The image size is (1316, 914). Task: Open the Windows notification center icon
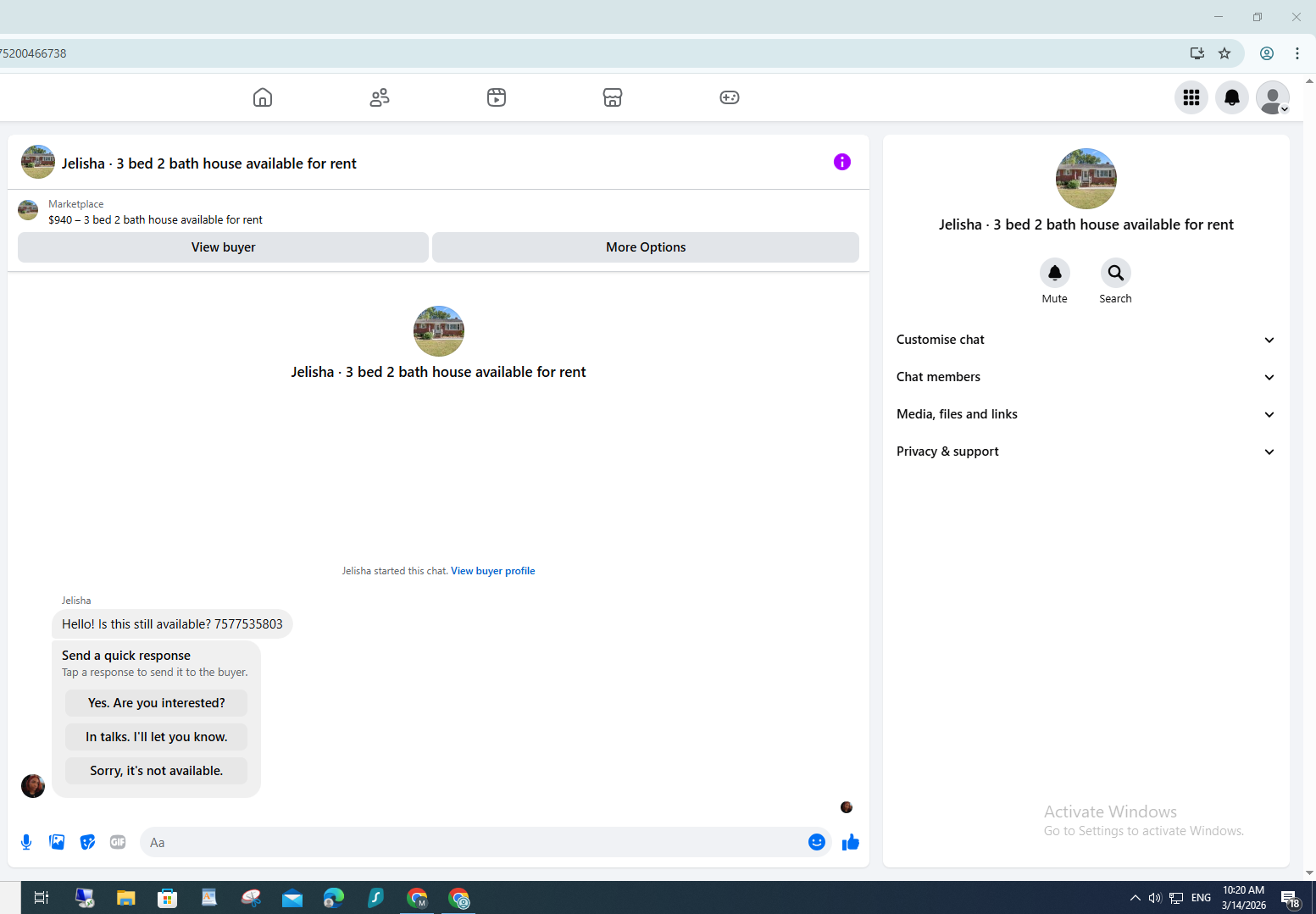coord(1291,899)
